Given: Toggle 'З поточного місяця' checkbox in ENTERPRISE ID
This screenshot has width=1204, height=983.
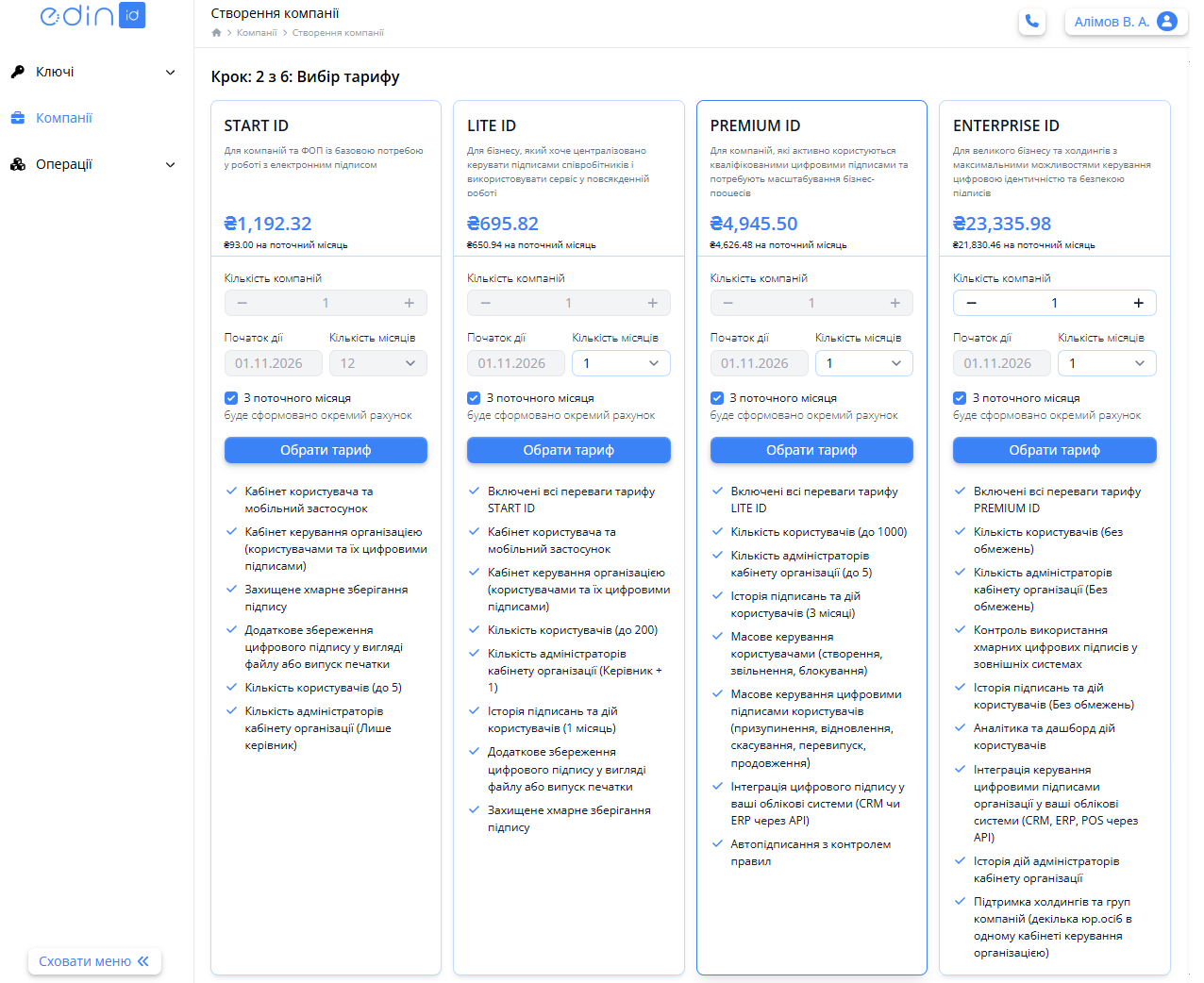Looking at the screenshot, I should pyautogui.click(x=960, y=398).
